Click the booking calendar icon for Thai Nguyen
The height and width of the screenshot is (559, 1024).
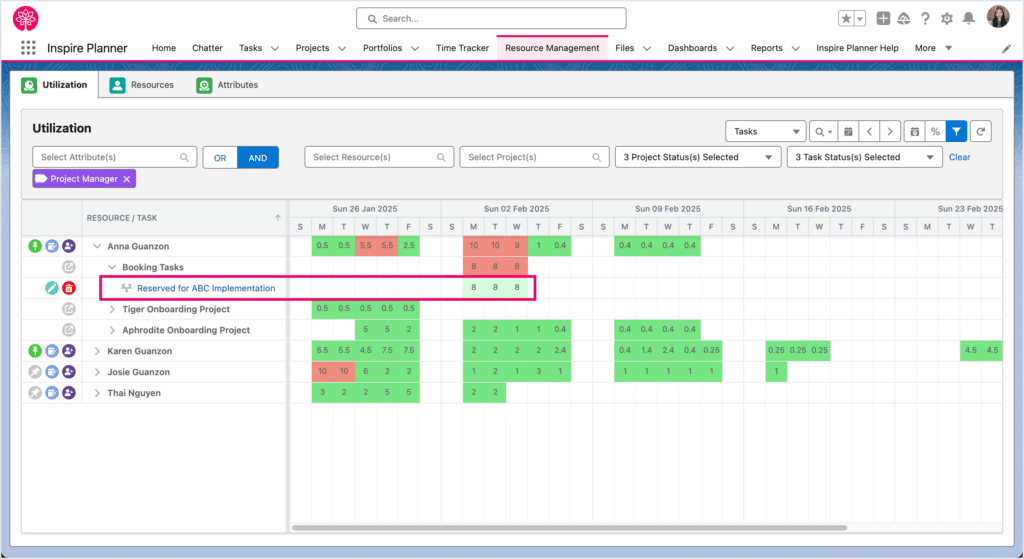coord(52,392)
